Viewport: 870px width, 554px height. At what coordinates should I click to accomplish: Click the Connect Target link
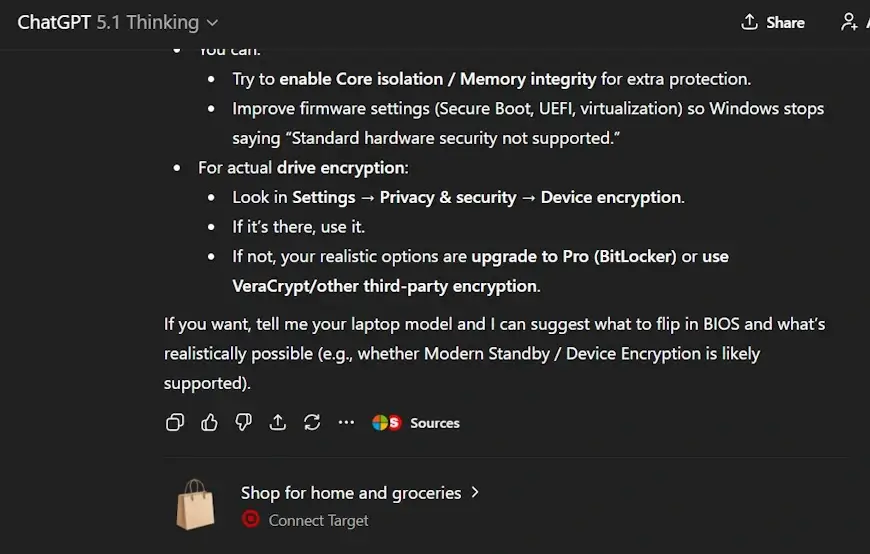(x=318, y=520)
